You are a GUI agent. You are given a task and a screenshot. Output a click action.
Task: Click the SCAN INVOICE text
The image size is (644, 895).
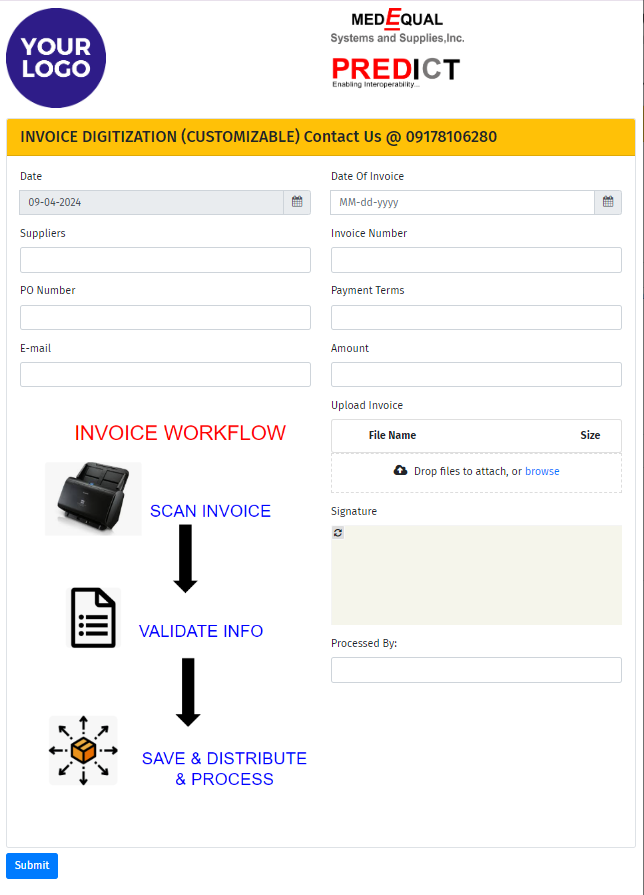tap(210, 511)
